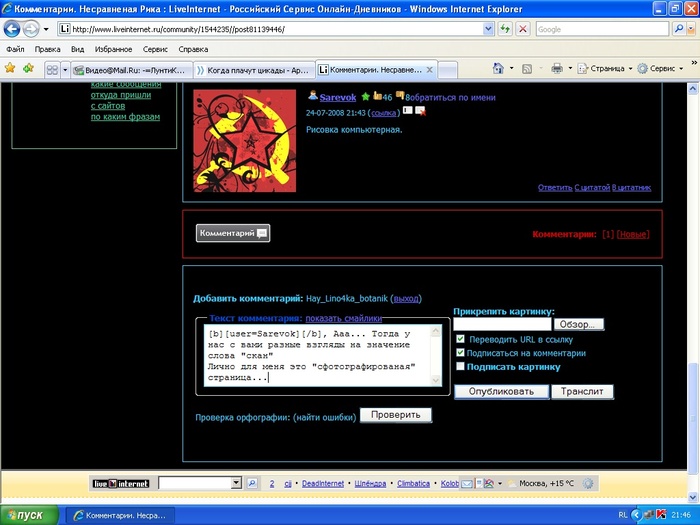
Task: Expand the Print options dropdown arrow
Action: point(570,69)
